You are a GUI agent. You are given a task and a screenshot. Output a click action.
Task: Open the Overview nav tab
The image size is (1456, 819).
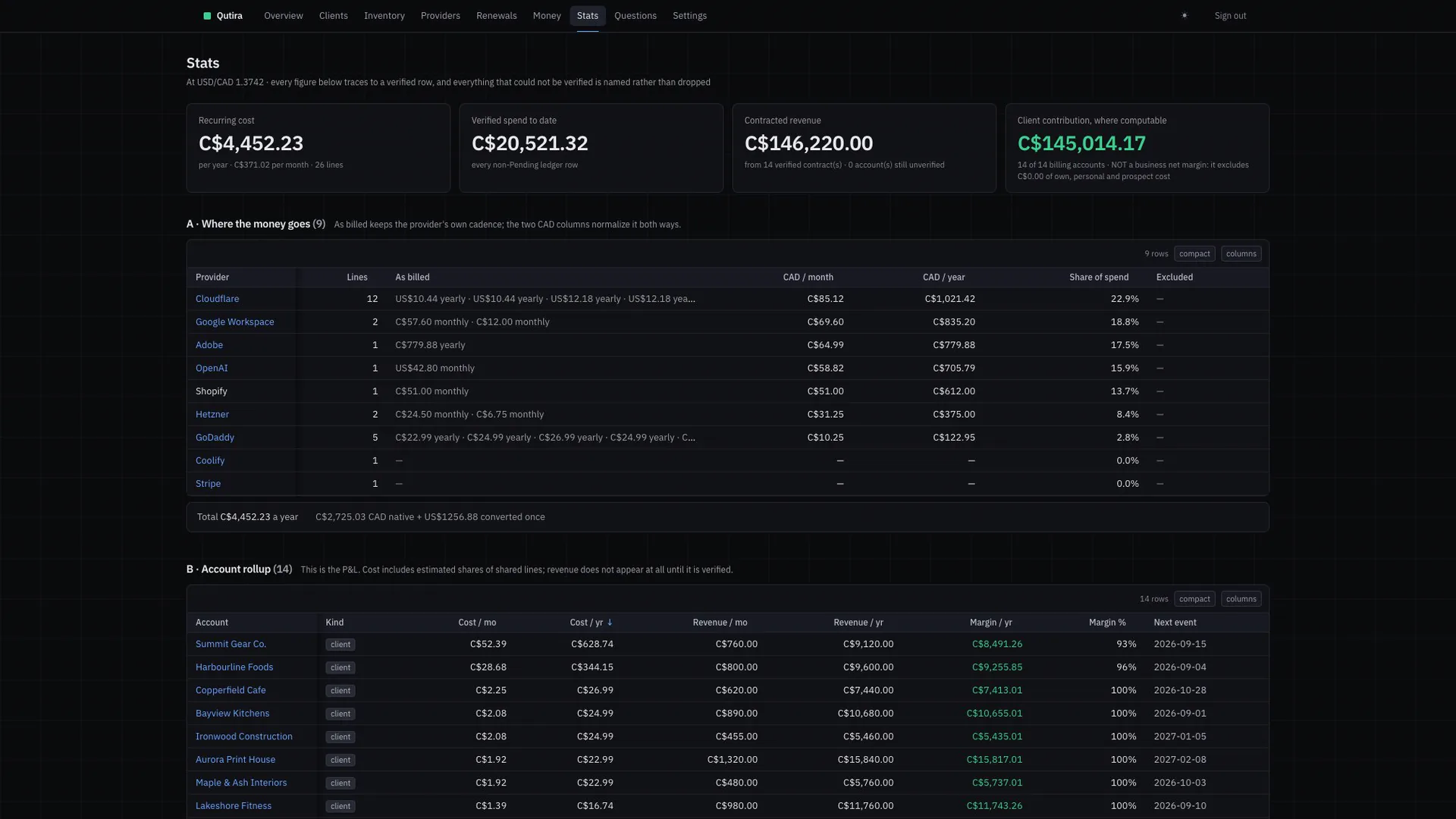pyautogui.click(x=284, y=16)
